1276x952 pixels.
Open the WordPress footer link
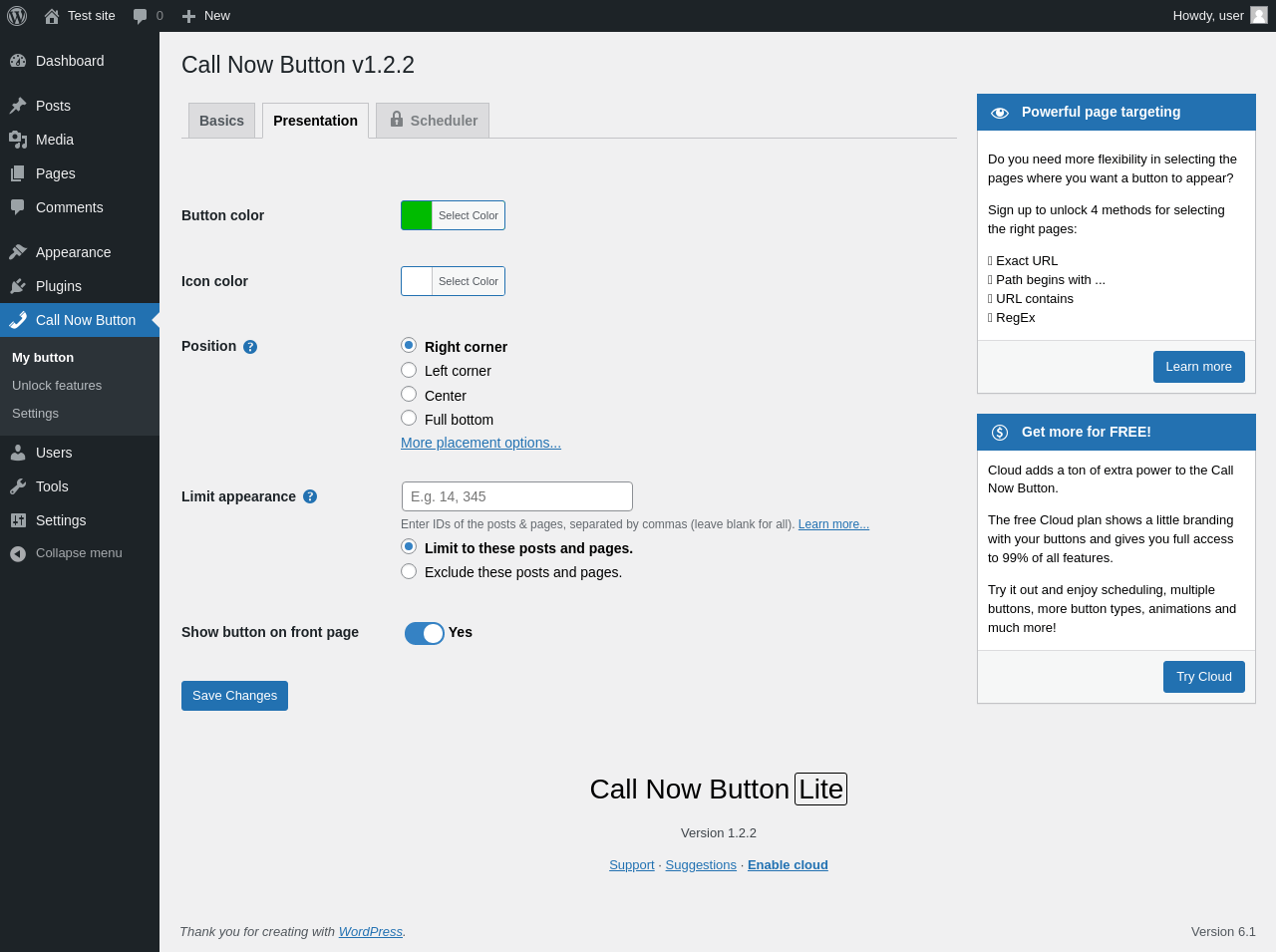coord(370,932)
